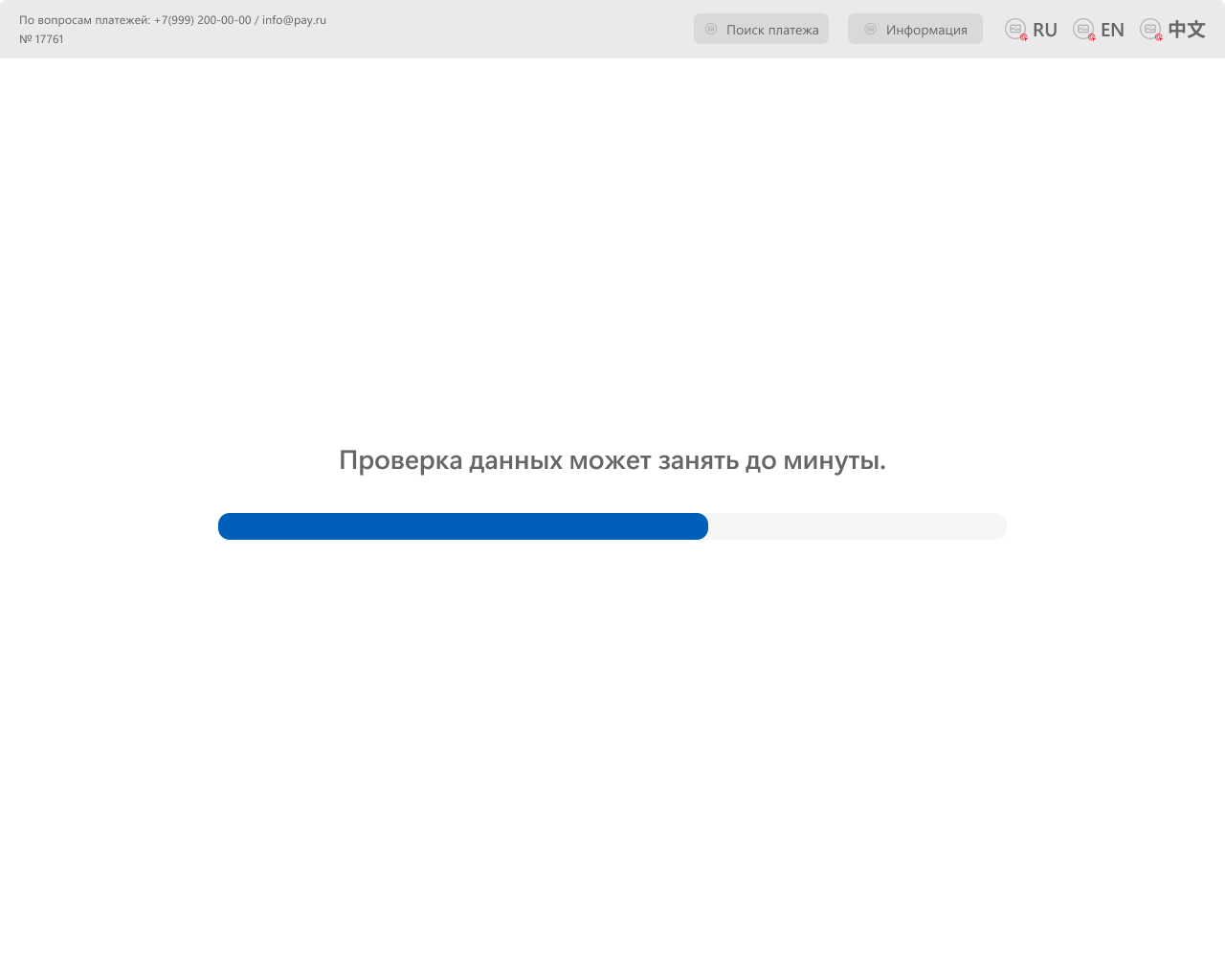The width and height of the screenshot is (1225, 980).
Task: Select the Поиск платежа menu item
Action: pos(761,29)
